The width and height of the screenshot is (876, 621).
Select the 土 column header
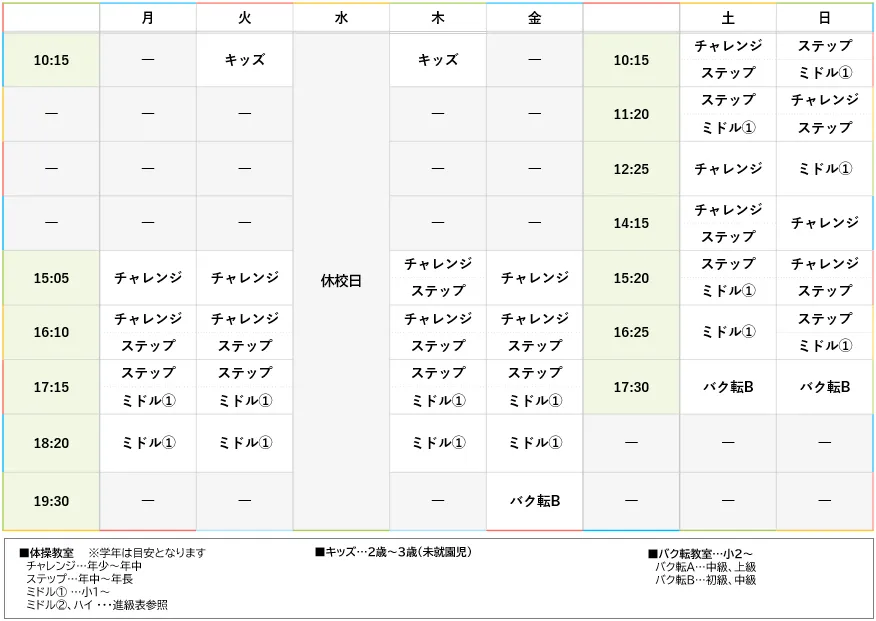[728, 17]
